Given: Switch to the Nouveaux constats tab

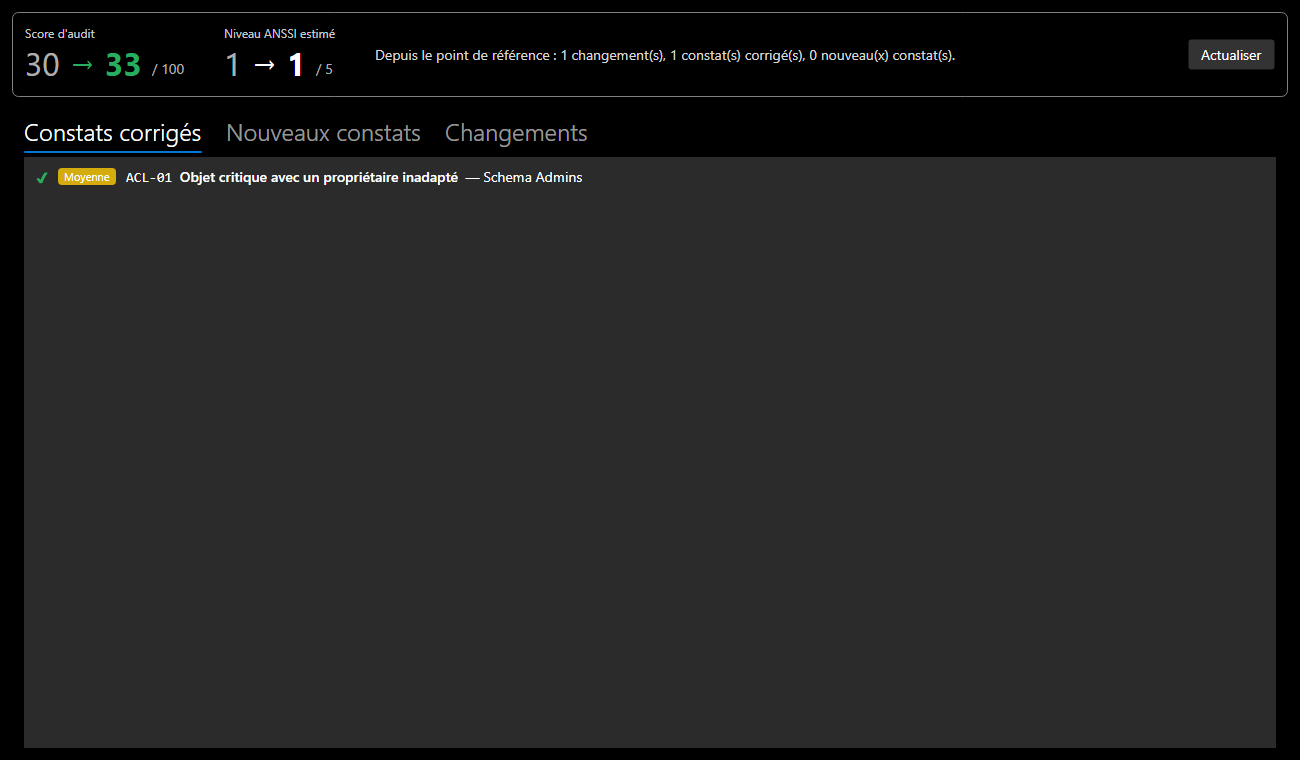Looking at the screenshot, I should coord(323,133).
